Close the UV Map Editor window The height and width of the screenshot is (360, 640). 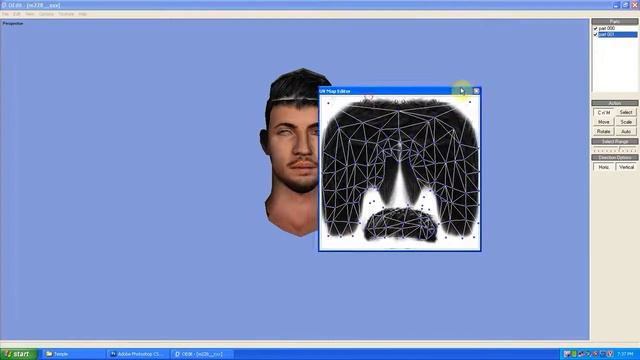click(476, 91)
